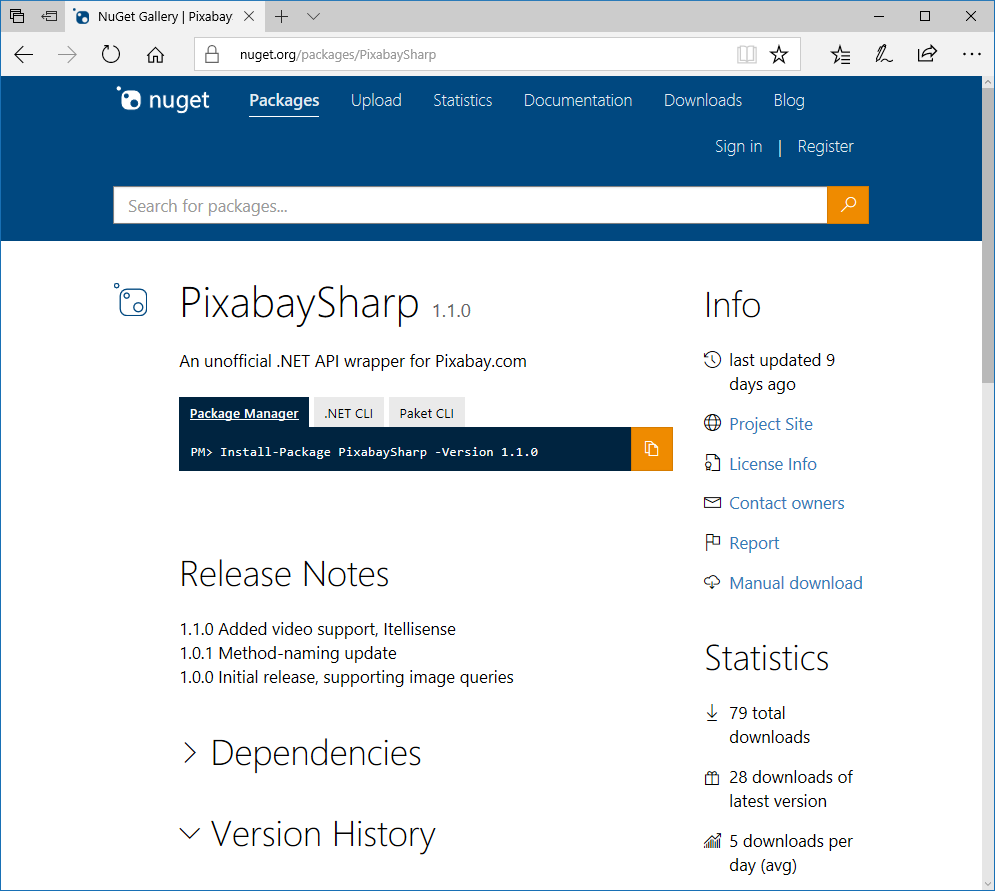Viewport: 995px width, 891px height.
Task: Click the nuget logo in header
Action: (x=164, y=100)
